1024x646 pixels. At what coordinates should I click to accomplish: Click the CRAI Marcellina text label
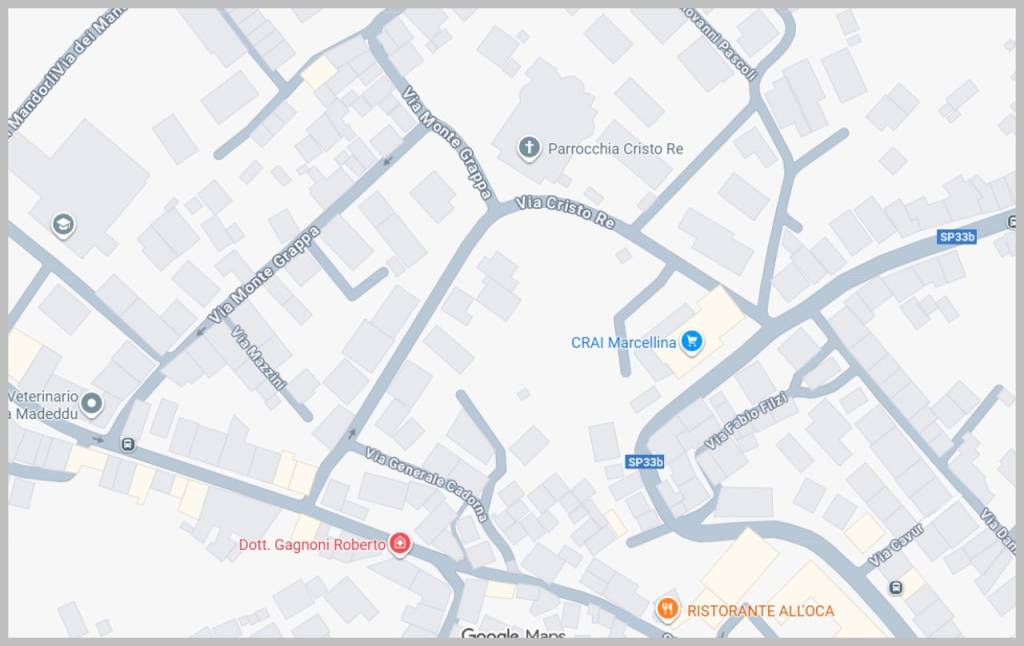click(x=624, y=342)
